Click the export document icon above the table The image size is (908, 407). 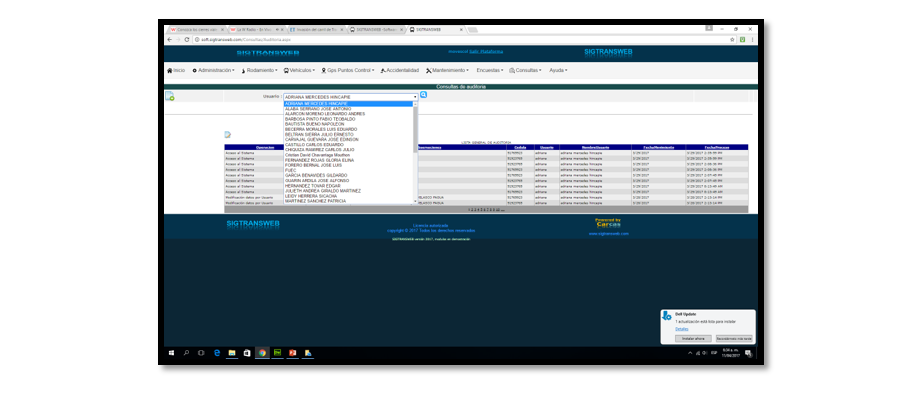tap(228, 135)
